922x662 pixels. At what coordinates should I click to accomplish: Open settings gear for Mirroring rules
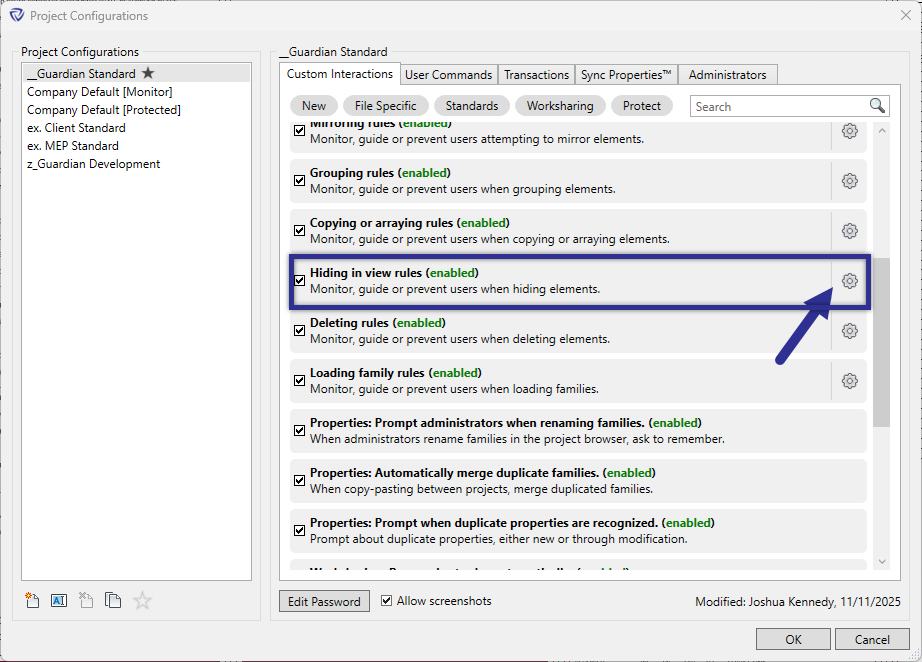[x=849, y=130]
